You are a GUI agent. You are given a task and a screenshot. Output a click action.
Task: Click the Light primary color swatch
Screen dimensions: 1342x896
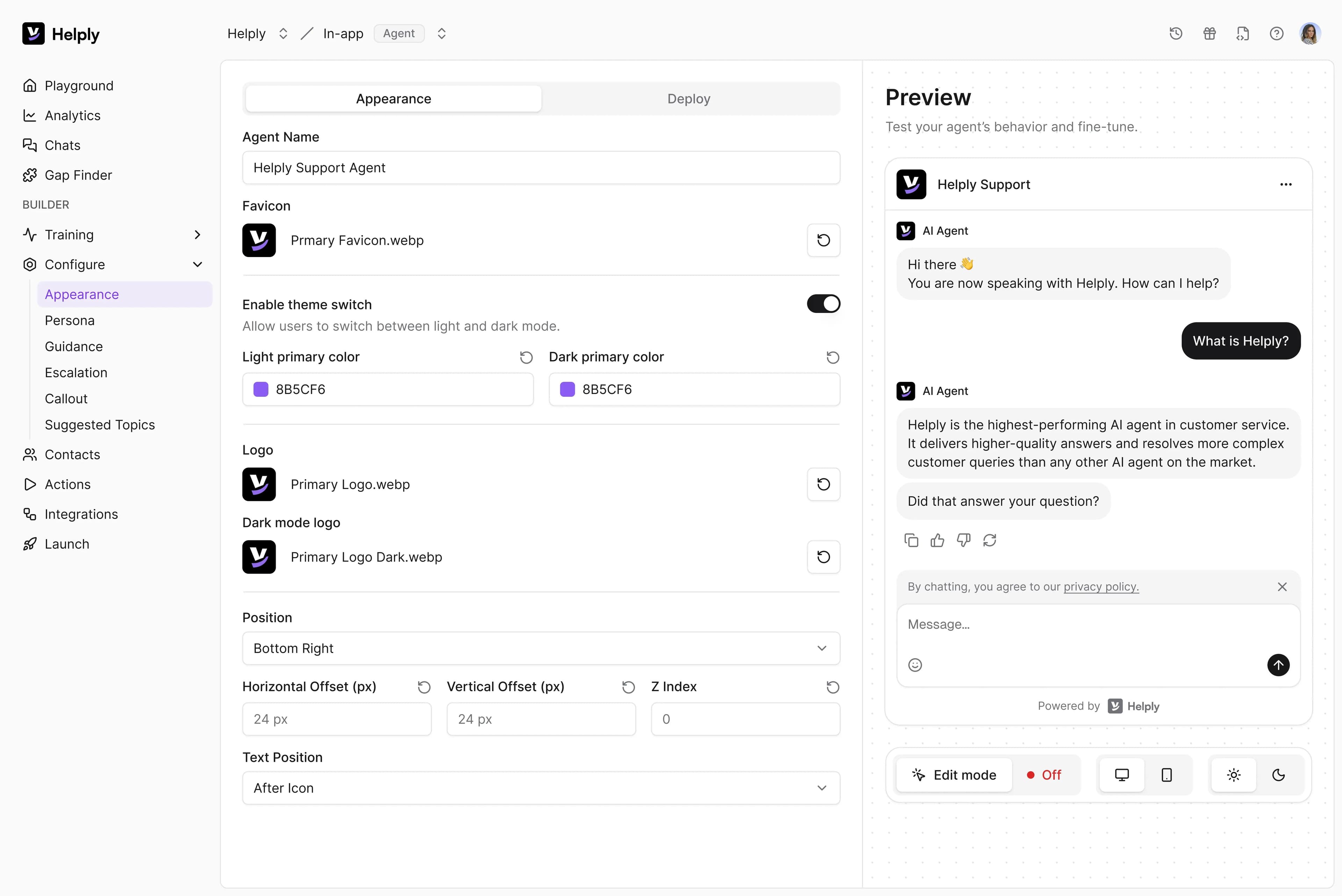261,389
